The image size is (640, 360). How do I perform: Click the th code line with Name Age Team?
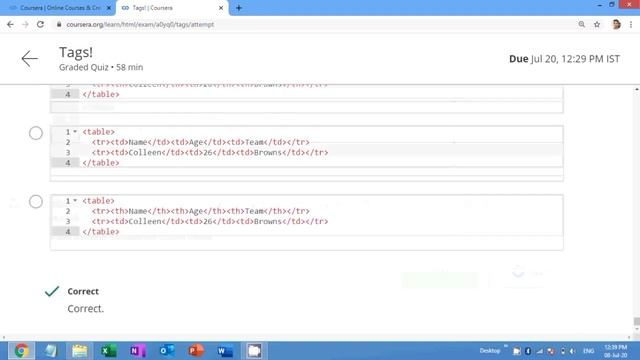(200, 211)
